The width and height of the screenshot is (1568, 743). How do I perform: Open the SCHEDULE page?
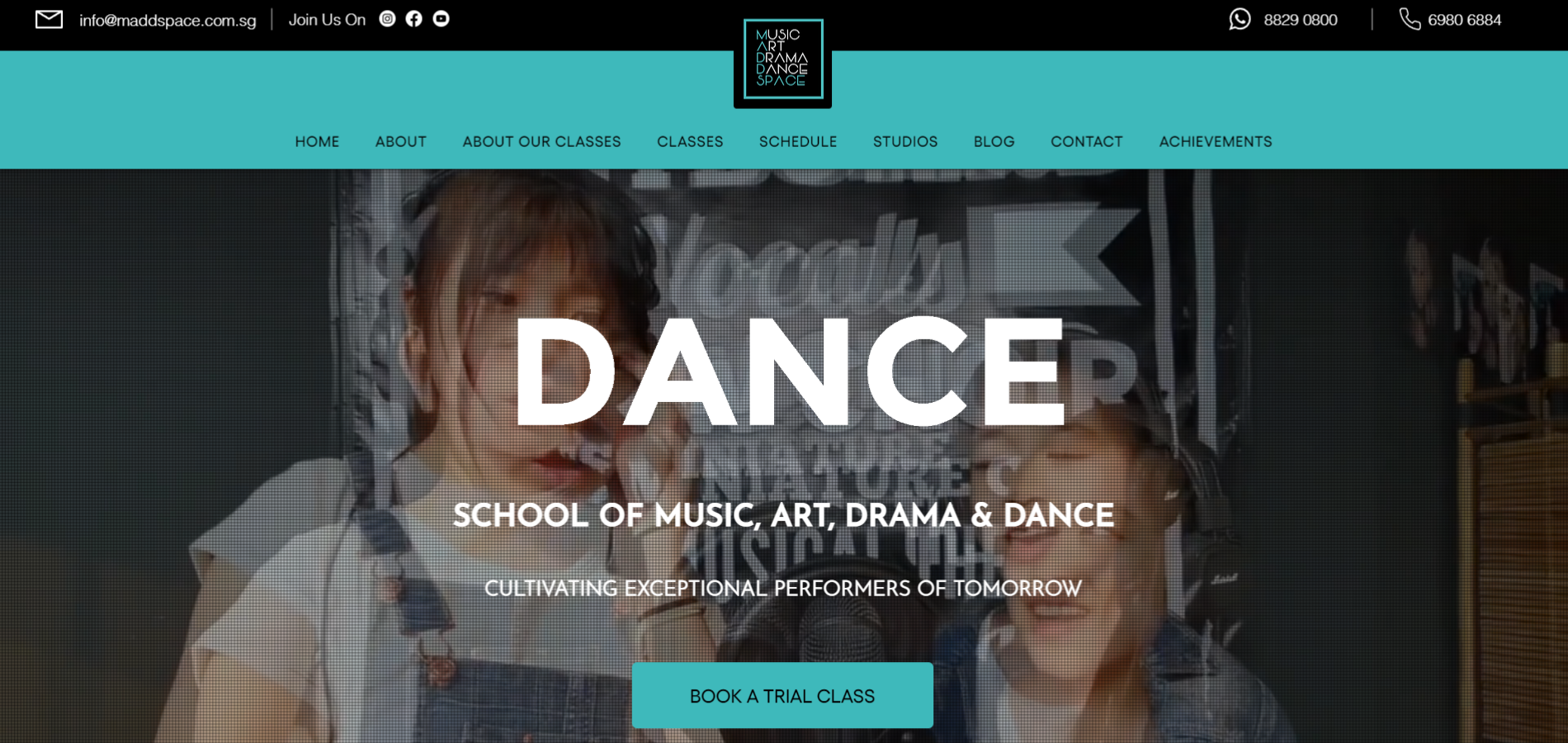click(798, 141)
